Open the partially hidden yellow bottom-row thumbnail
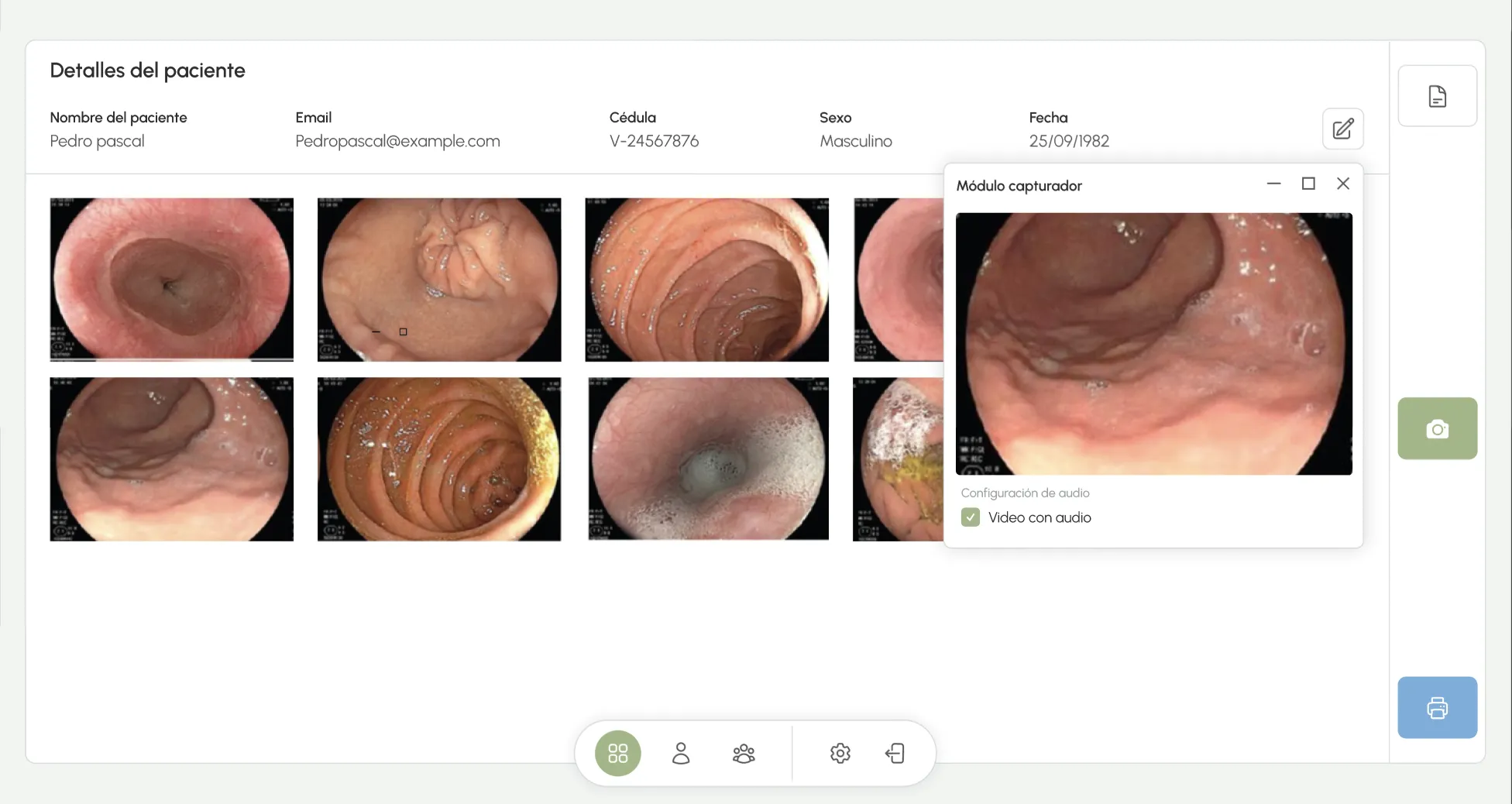The width and height of the screenshot is (1512, 804). click(899, 459)
